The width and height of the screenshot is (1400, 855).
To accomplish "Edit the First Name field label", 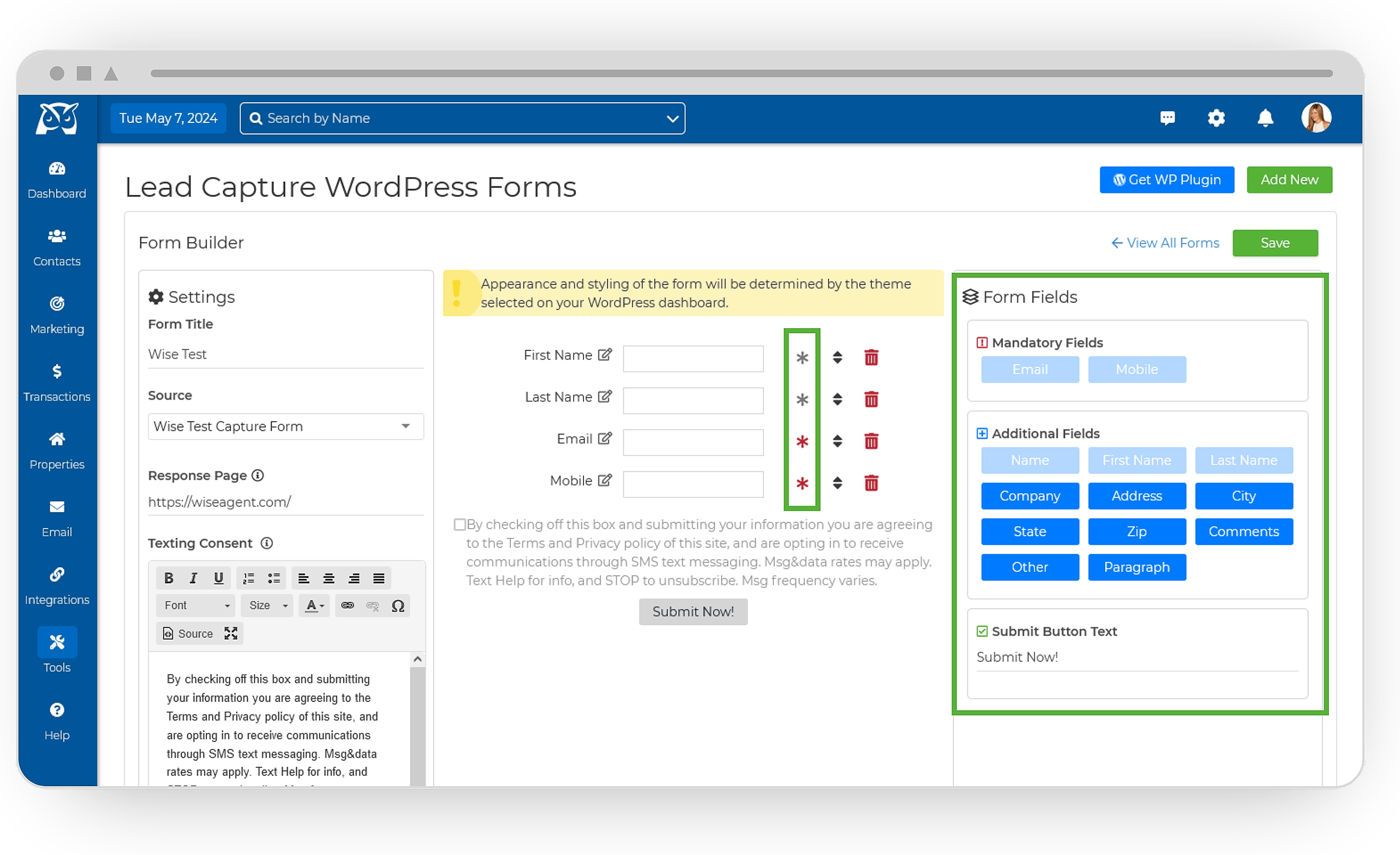I will coord(604,354).
